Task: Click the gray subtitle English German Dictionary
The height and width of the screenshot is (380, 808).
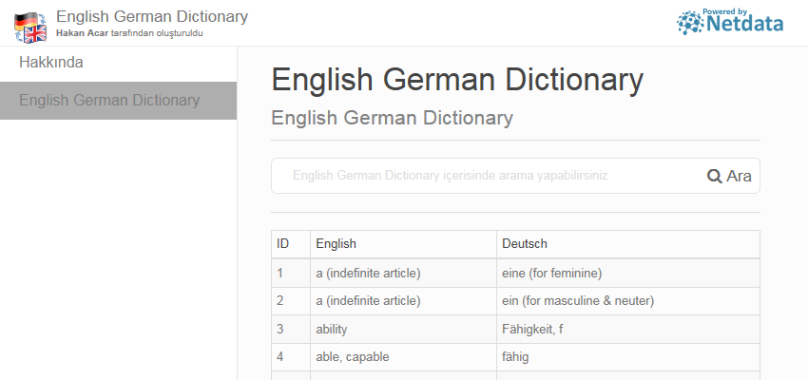Action: click(x=392, y=118)
